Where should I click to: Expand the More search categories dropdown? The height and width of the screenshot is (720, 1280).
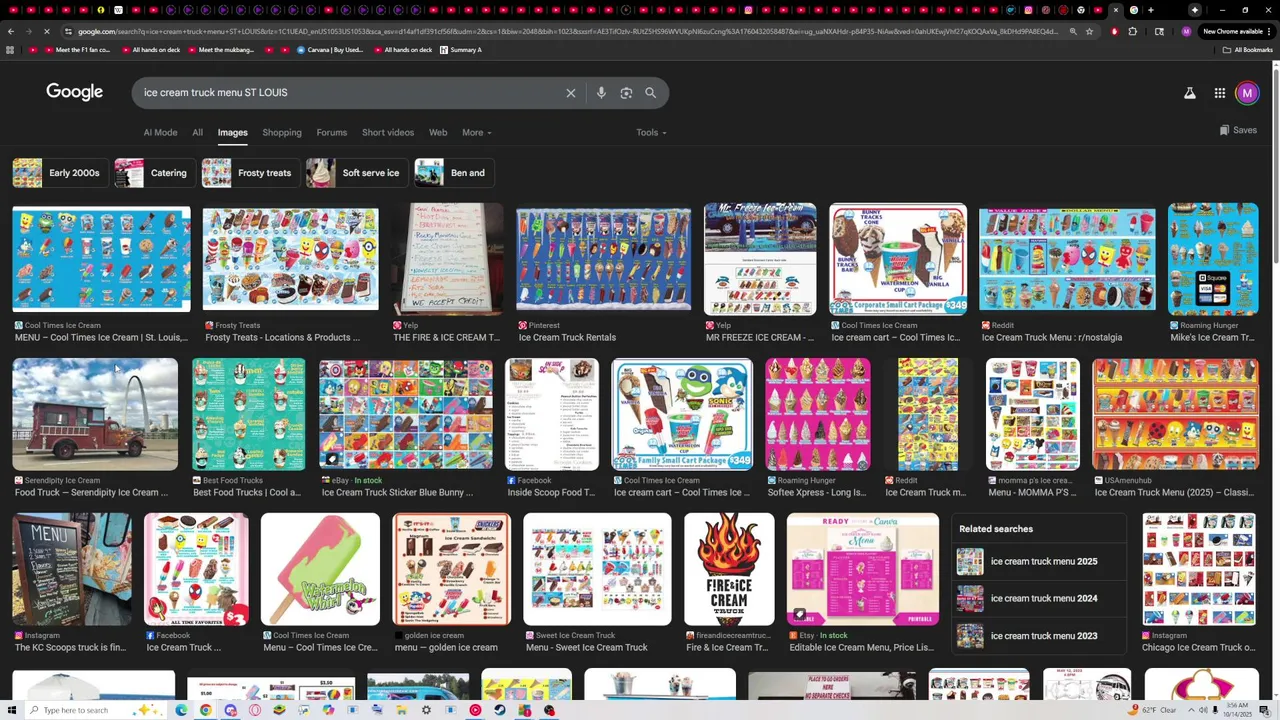[x=476, y=132]
